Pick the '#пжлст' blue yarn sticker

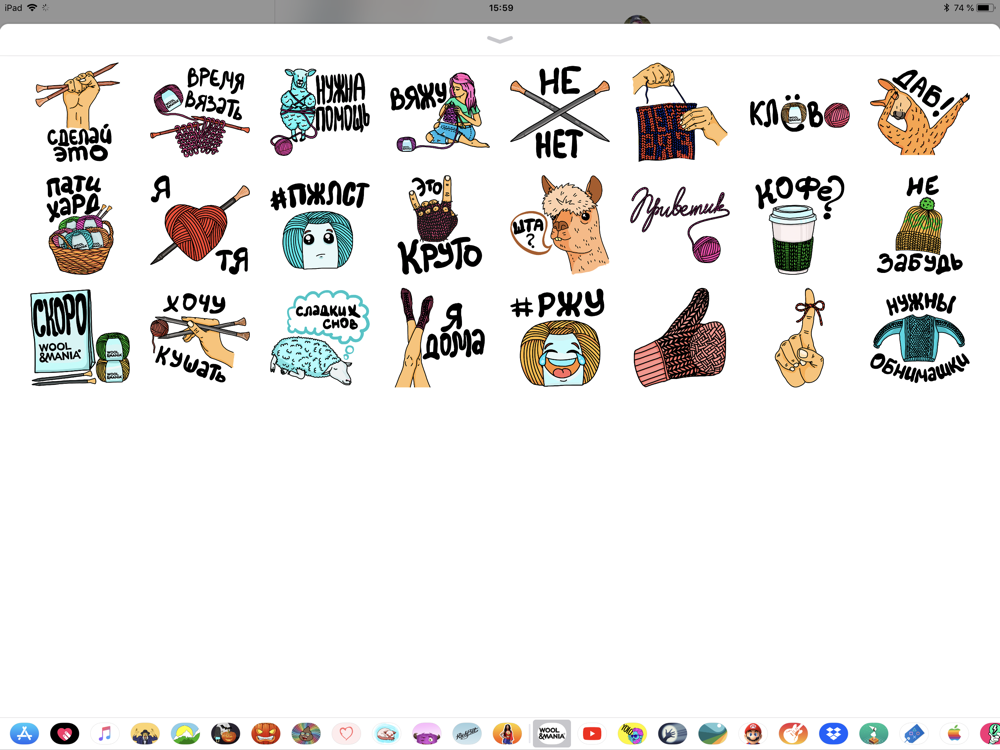click(x=320, y=224)
